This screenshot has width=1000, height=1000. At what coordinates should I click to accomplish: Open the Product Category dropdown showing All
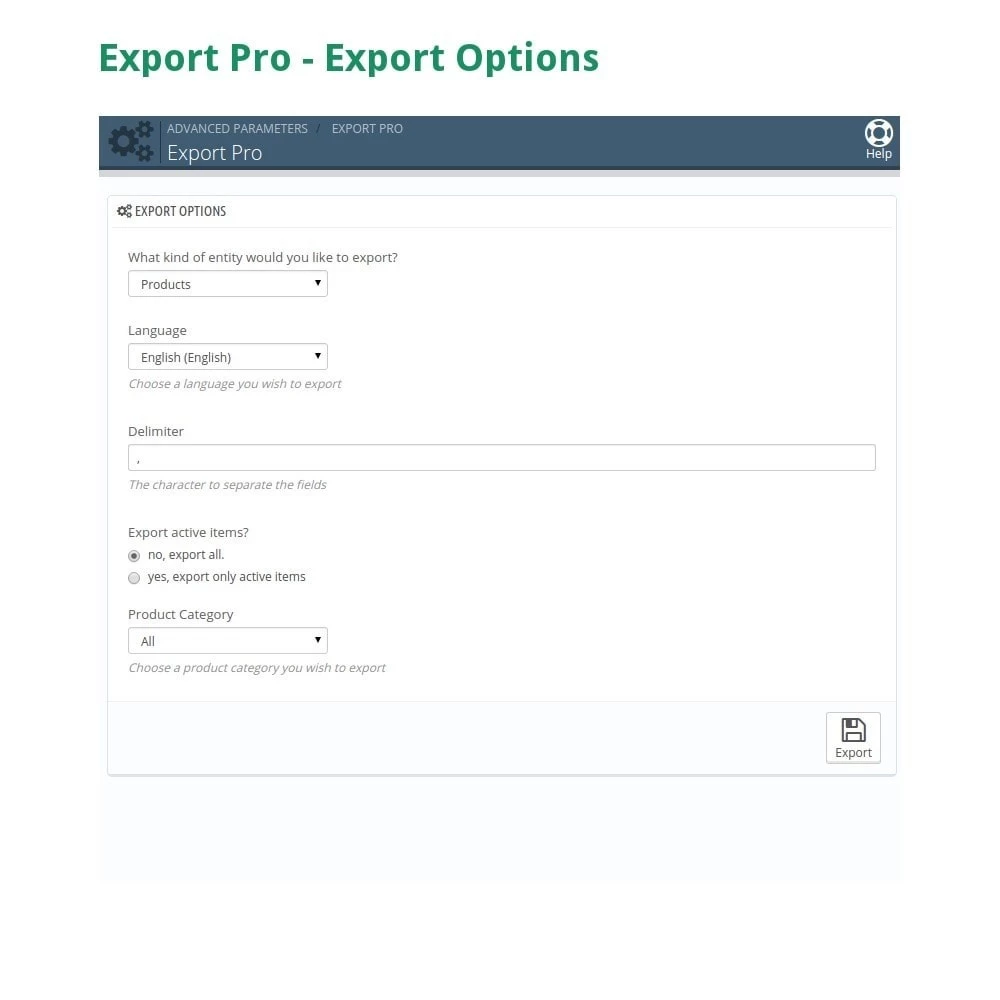click(x=228, y=641)
